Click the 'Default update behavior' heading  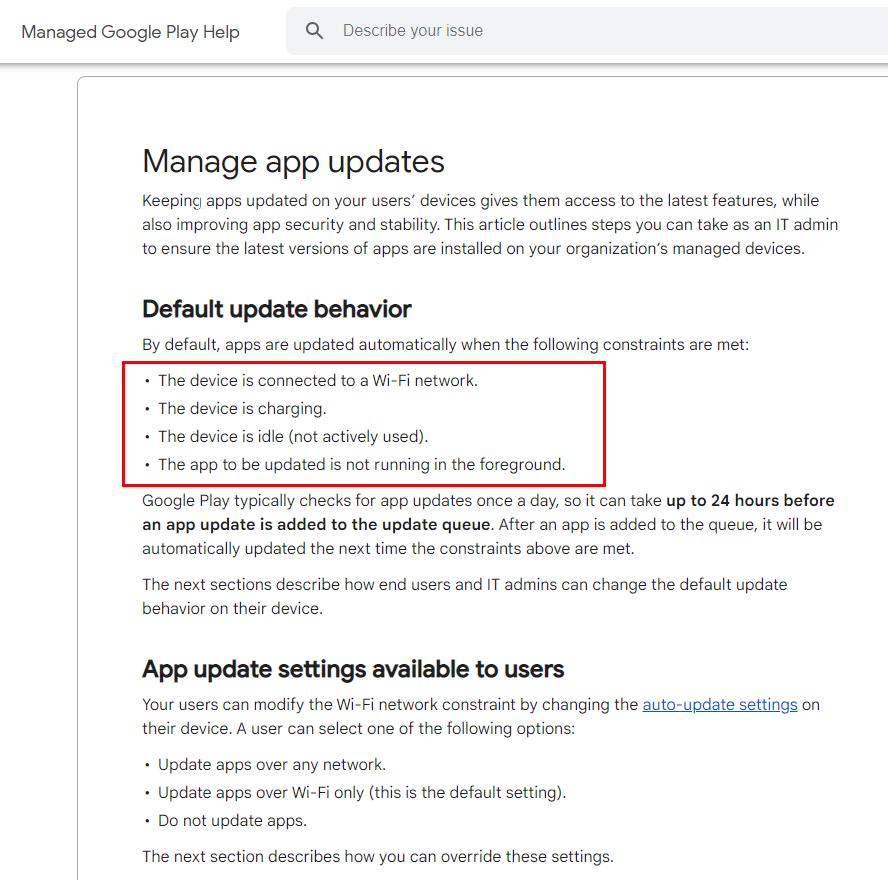(x=277, y=309)
